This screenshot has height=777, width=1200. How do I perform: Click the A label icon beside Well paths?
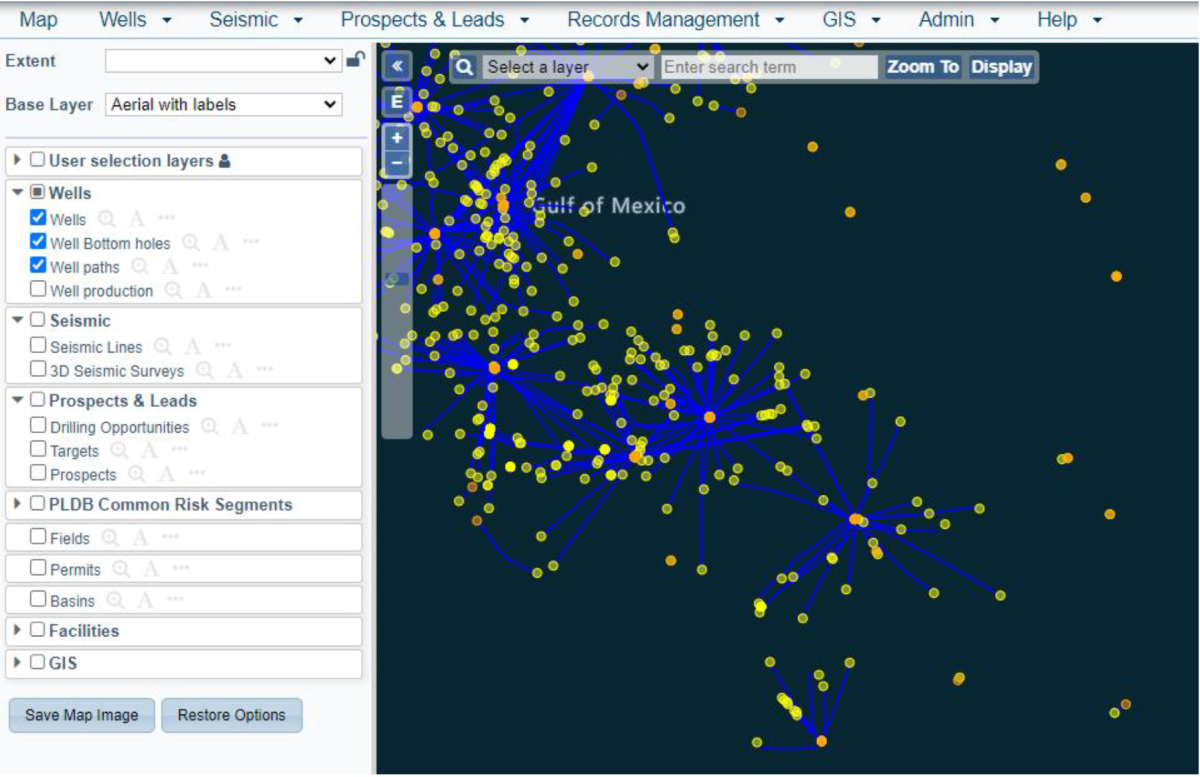pos(169,266)
